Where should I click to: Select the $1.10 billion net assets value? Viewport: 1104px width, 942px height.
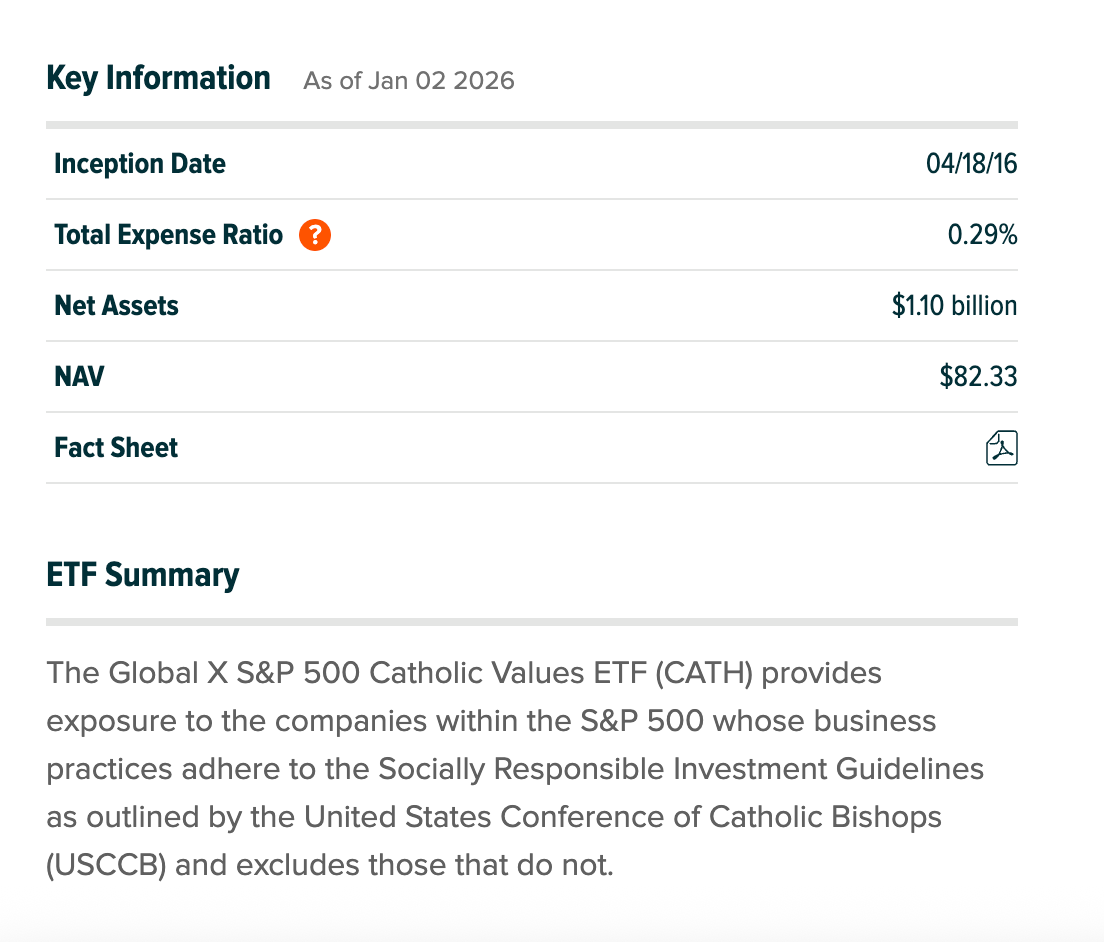(954, 306)
